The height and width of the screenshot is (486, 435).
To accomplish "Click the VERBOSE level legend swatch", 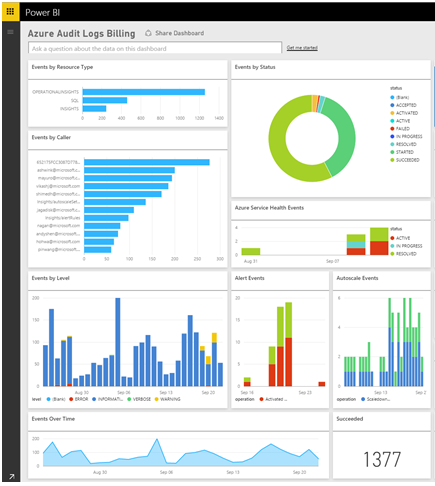I will pyautogui.click(x=129, y=399).
